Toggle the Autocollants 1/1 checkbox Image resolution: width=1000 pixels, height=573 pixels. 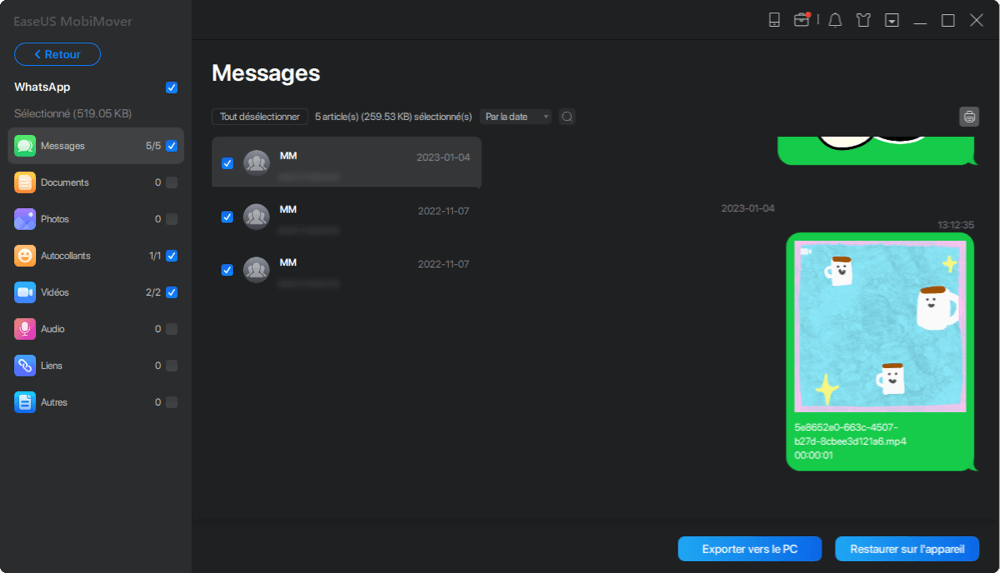click(x=172, y=256)
